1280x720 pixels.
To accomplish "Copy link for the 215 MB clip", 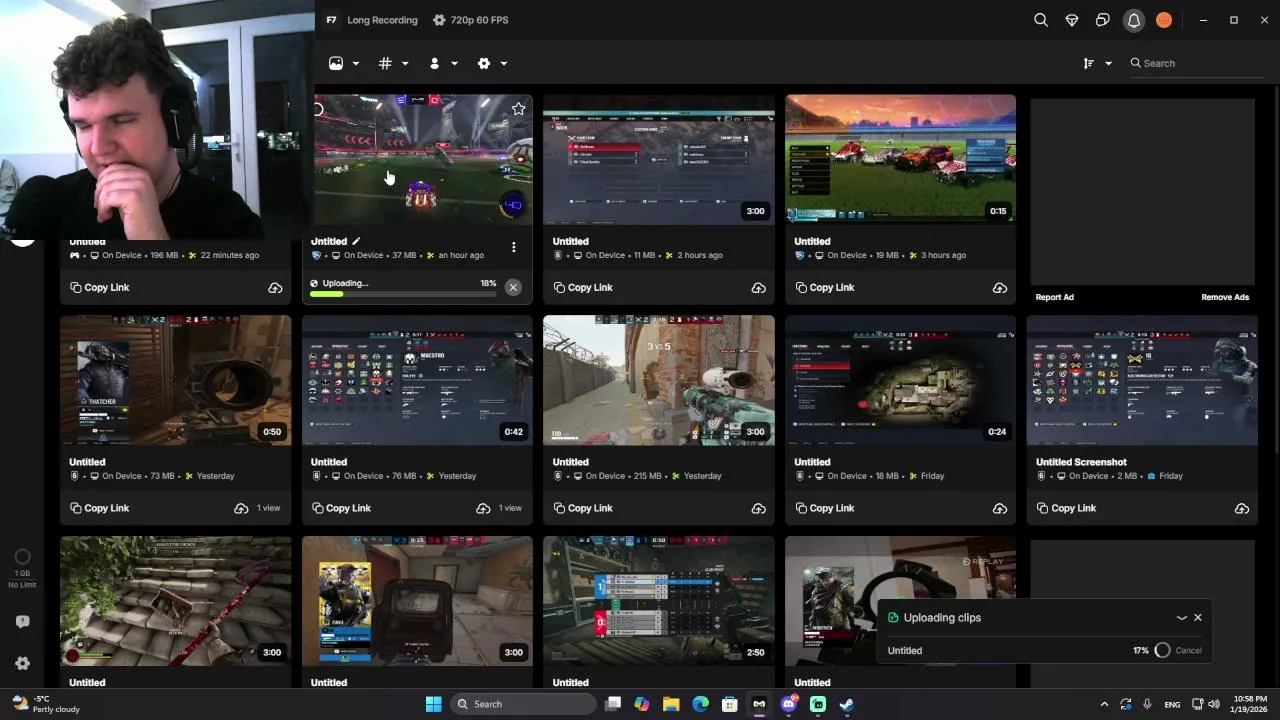I will pyautogui.click(x=583, y=508).
